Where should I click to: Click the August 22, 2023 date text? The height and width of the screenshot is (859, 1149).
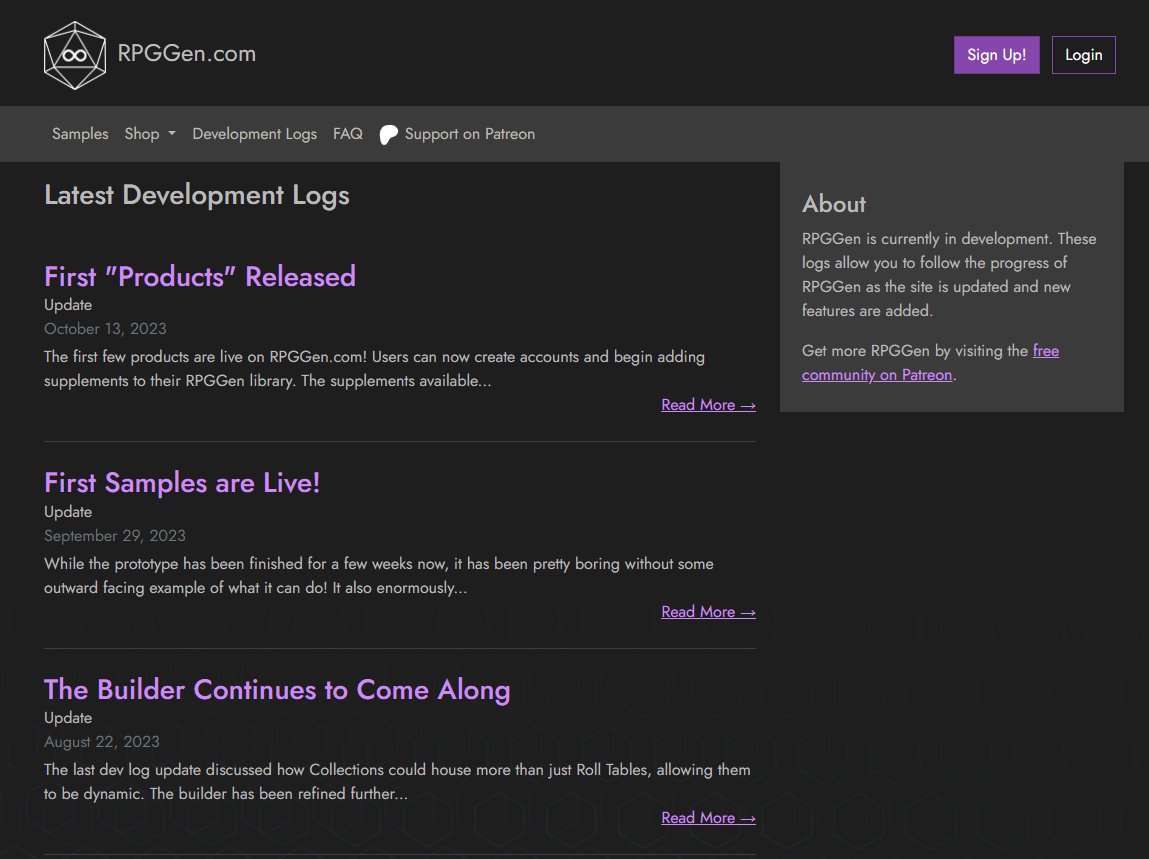tap(102, 742)
